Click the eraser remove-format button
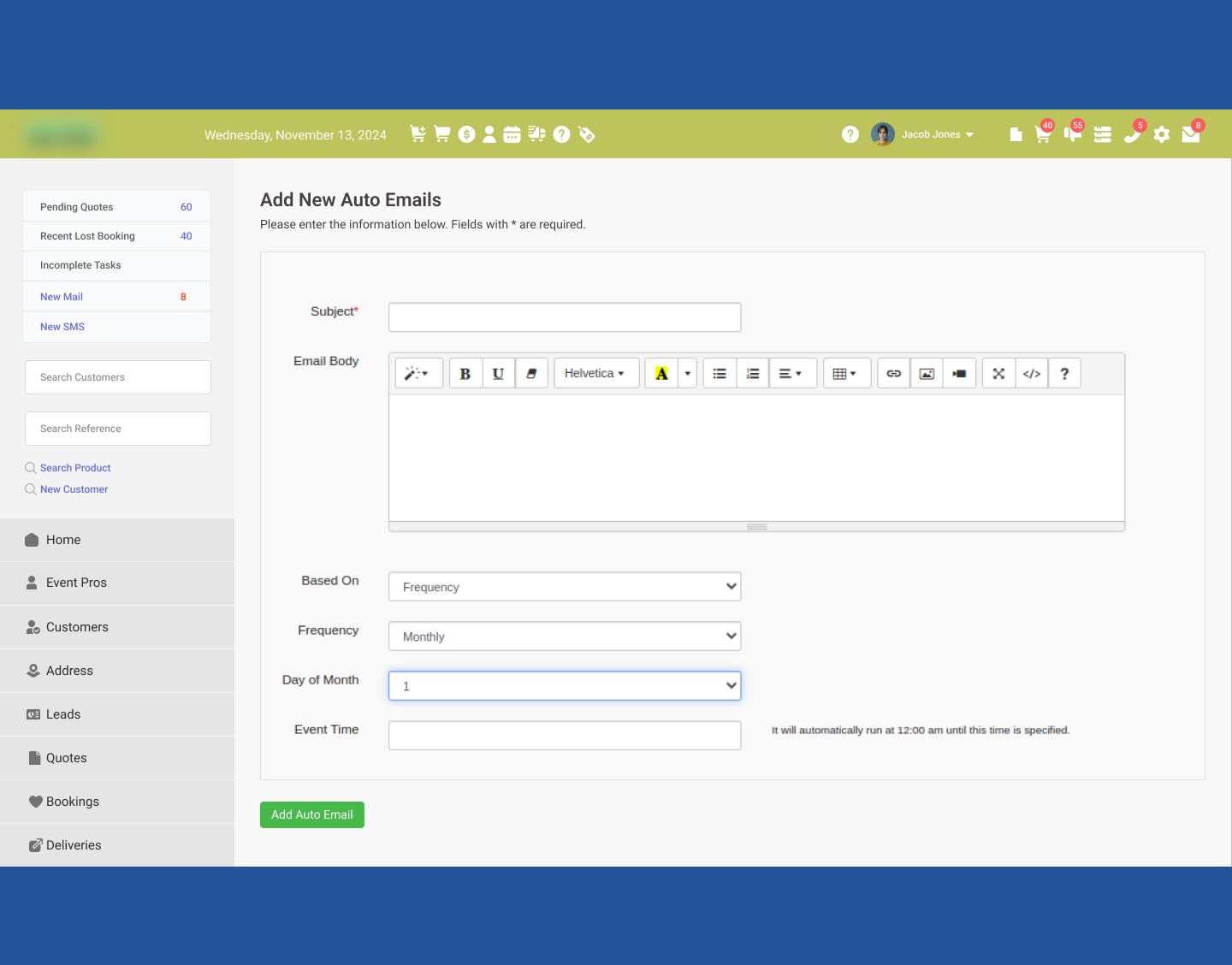Image resolution: width=1232 pixels, height=965 pixels. [x=531, y=373]
